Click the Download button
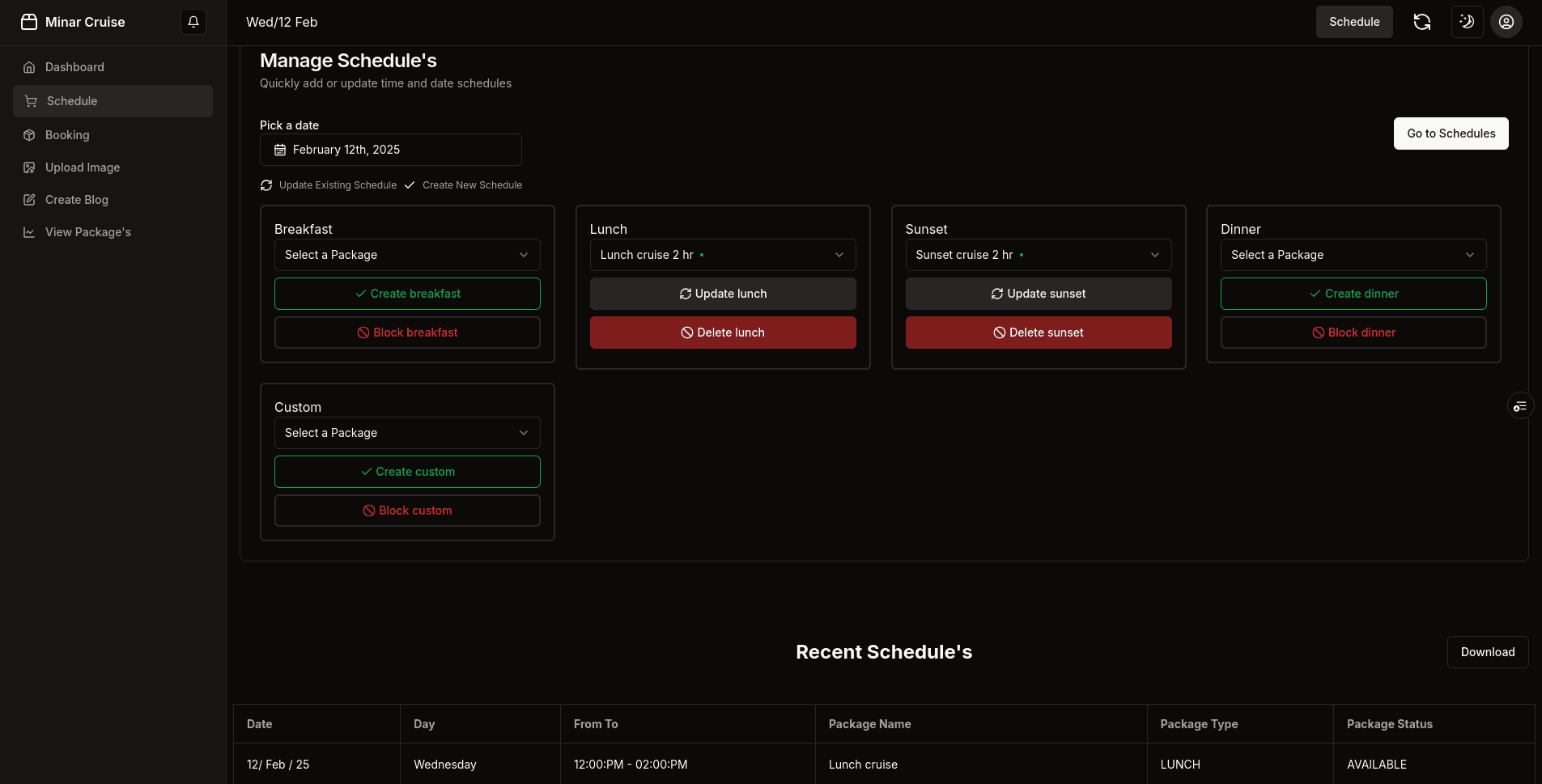The image size is (1542, 784). point(1487,652)
